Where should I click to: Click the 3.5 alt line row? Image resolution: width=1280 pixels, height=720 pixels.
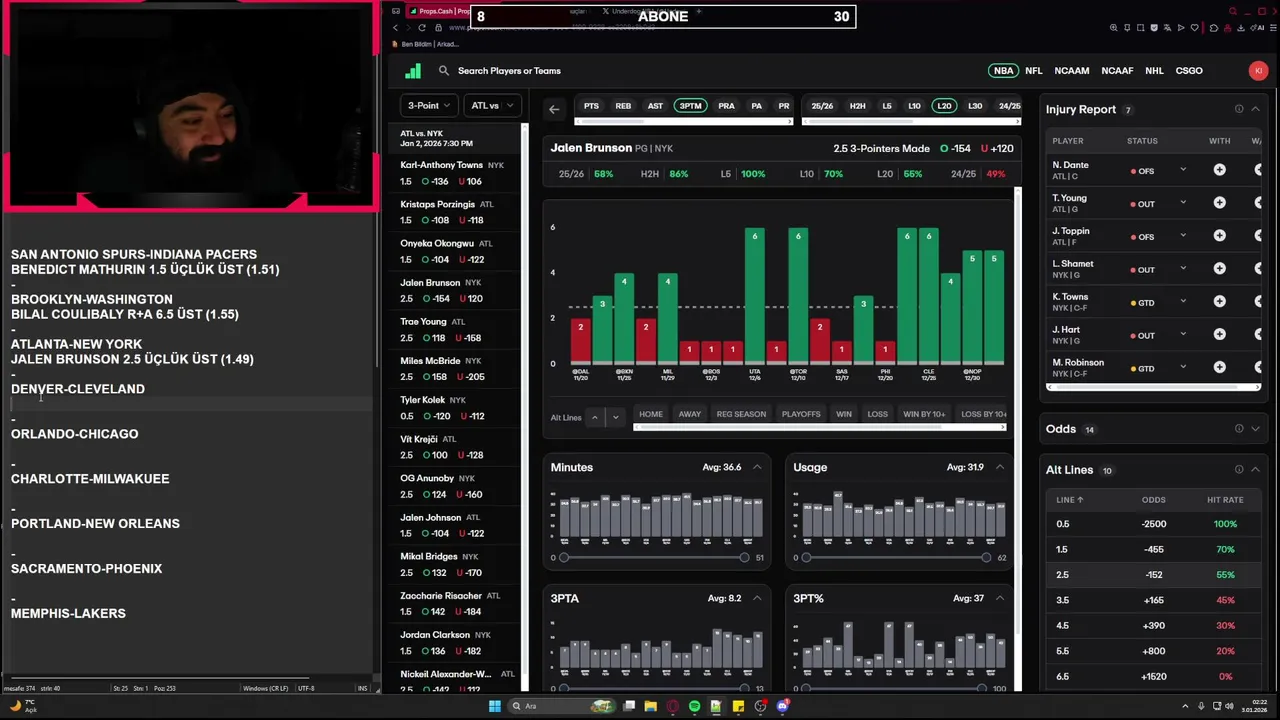1153,600
